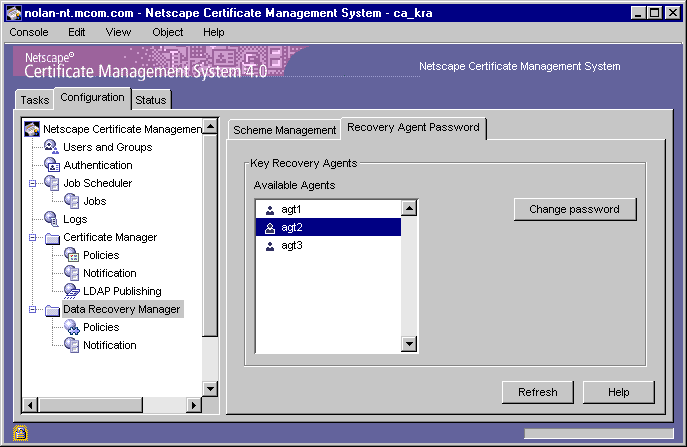Viewport: 687px width, 447px height.
Task: Select the Configuration tab
Action: pos(92,98)
